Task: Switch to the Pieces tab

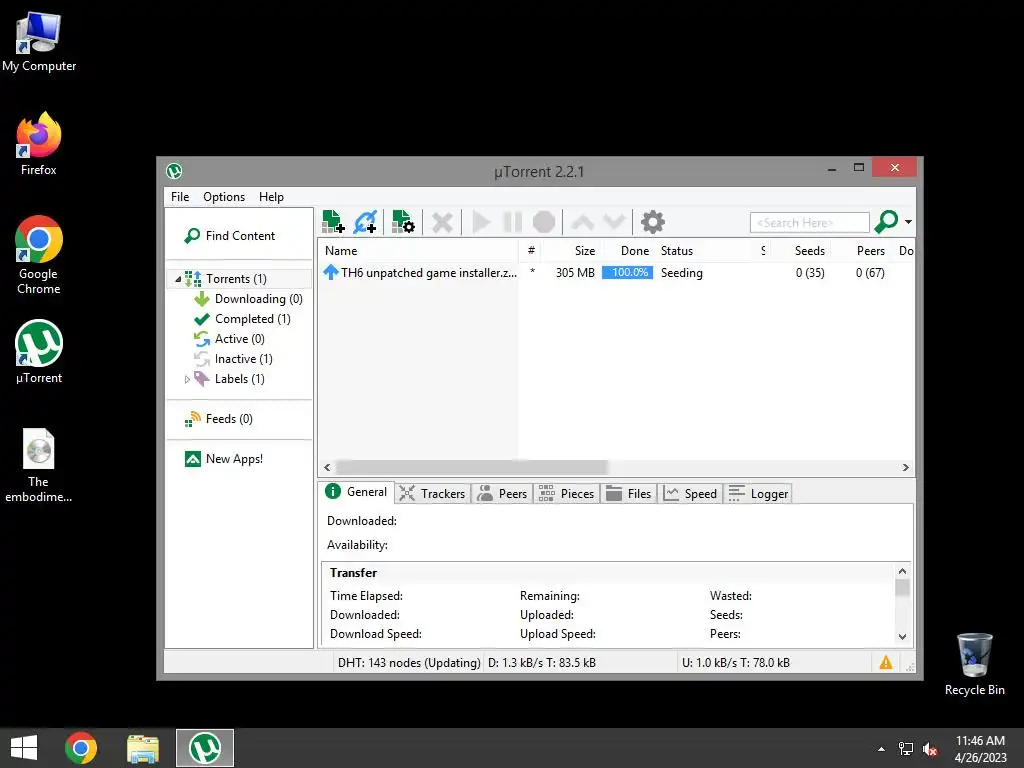Action: coord(566,494)
